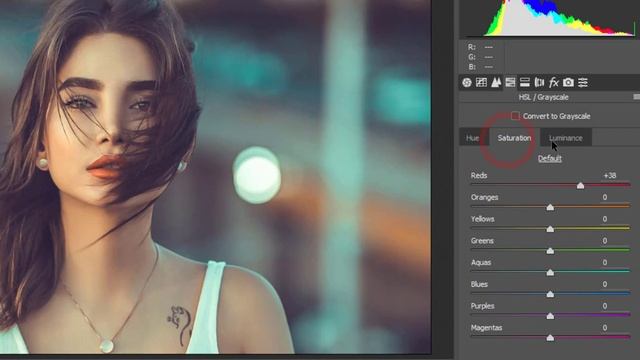Open the Lens Corrections panel icon
Image resolution: width=640 pixels, height=360 pixels.
click(539, 82)
